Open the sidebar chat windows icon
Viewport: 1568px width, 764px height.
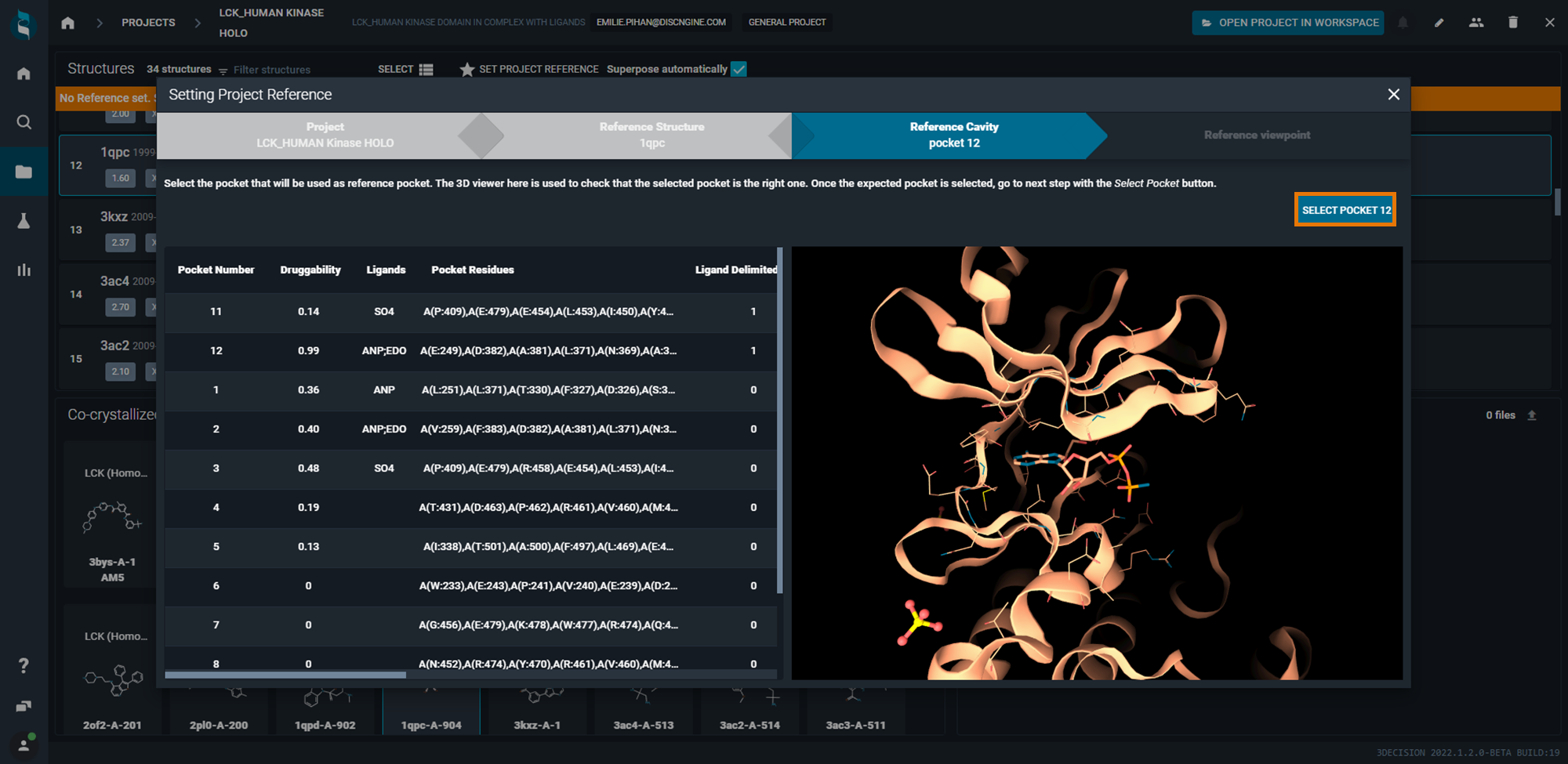pos(24,706)
